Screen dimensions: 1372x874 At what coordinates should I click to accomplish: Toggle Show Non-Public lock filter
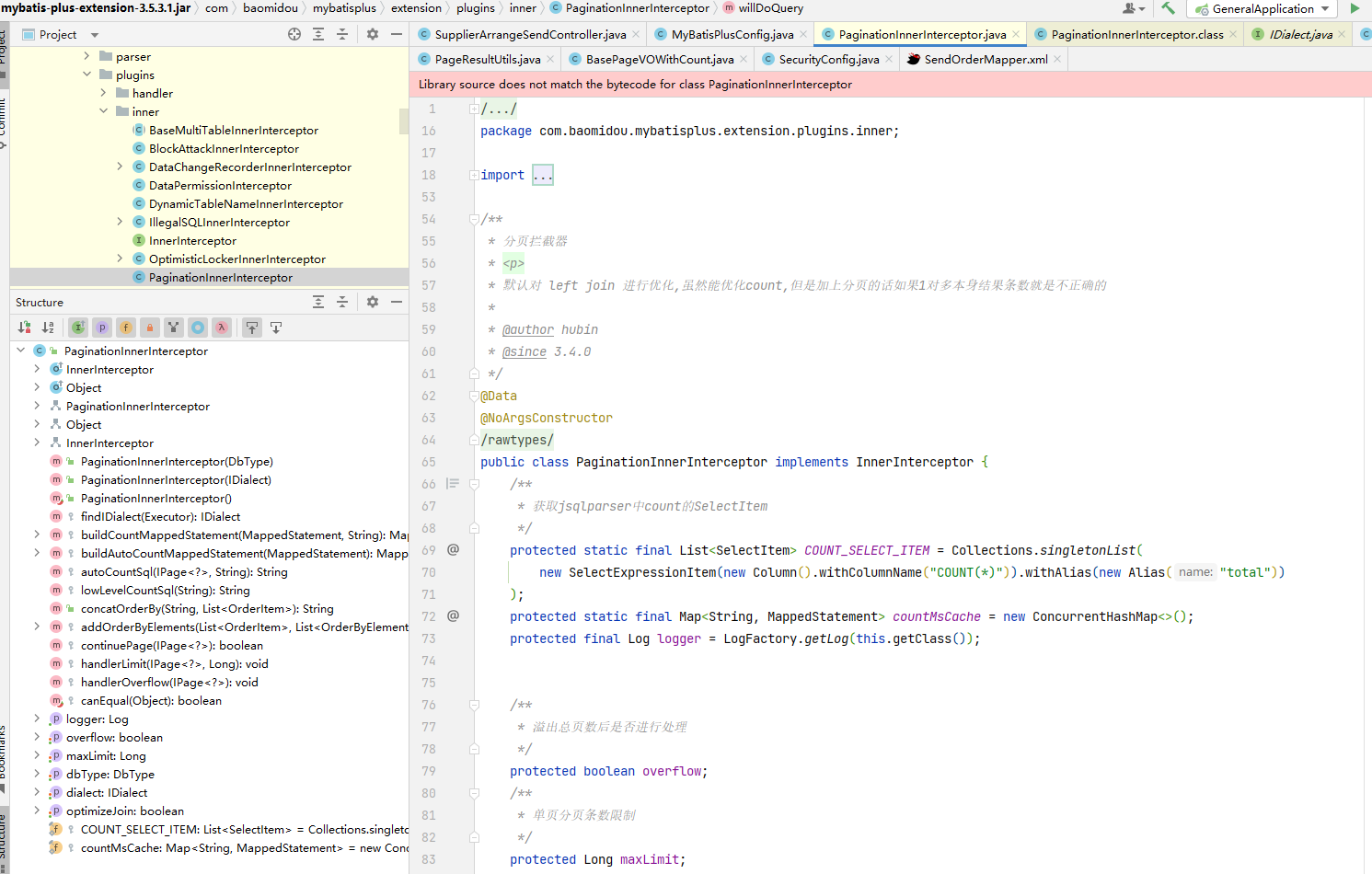click(150, 327)
